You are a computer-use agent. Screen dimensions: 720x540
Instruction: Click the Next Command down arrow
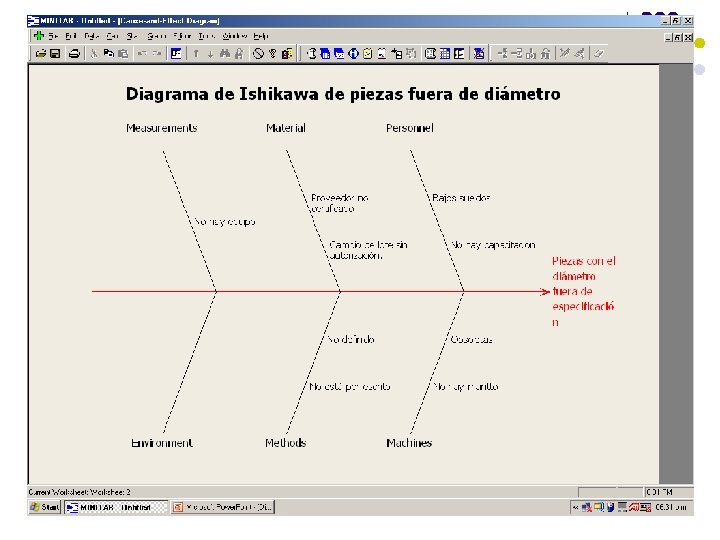(210, 54)
